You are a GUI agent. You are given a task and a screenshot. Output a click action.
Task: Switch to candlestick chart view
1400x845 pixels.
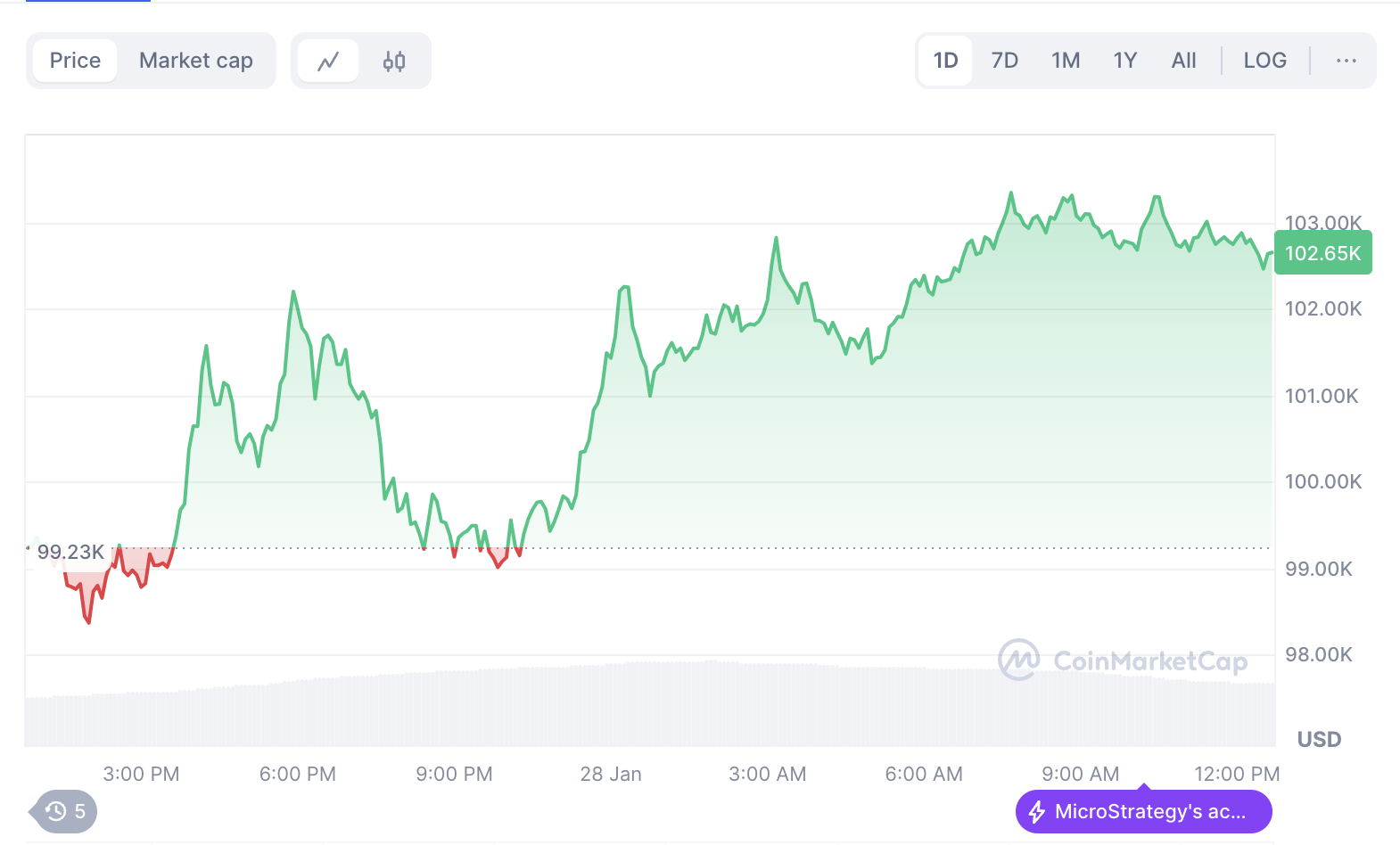[394, 61]
